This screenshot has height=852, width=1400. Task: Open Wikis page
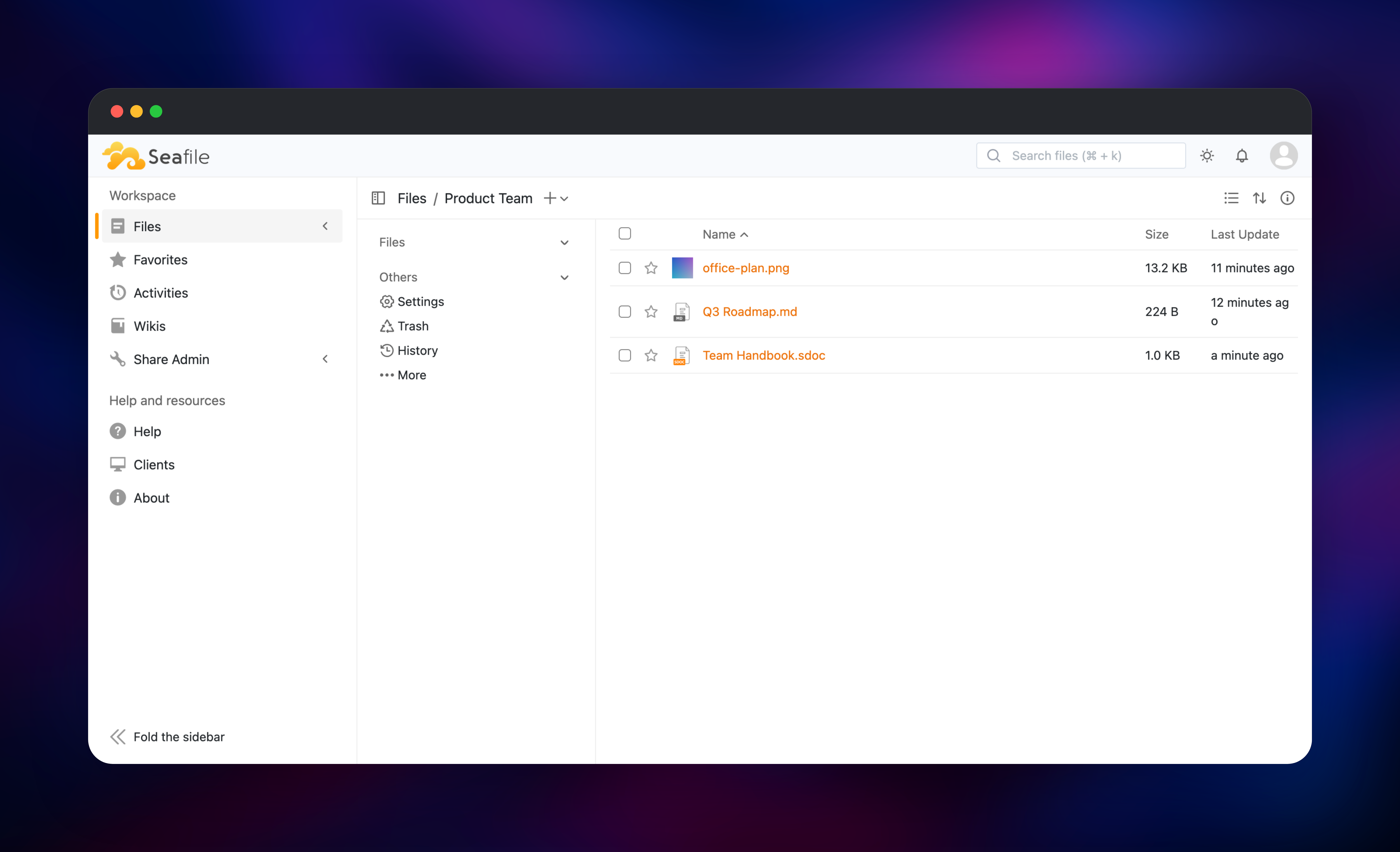(x=222, y=326)
